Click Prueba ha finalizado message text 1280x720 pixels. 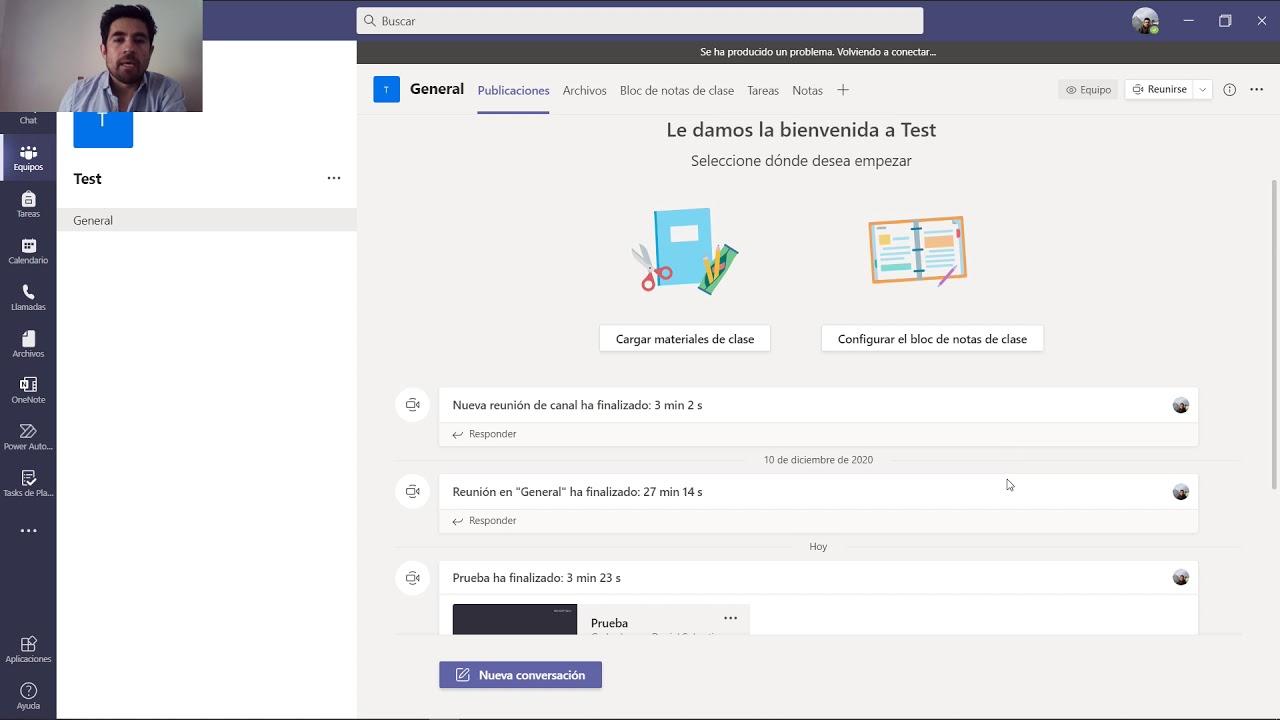click(536, 578)
